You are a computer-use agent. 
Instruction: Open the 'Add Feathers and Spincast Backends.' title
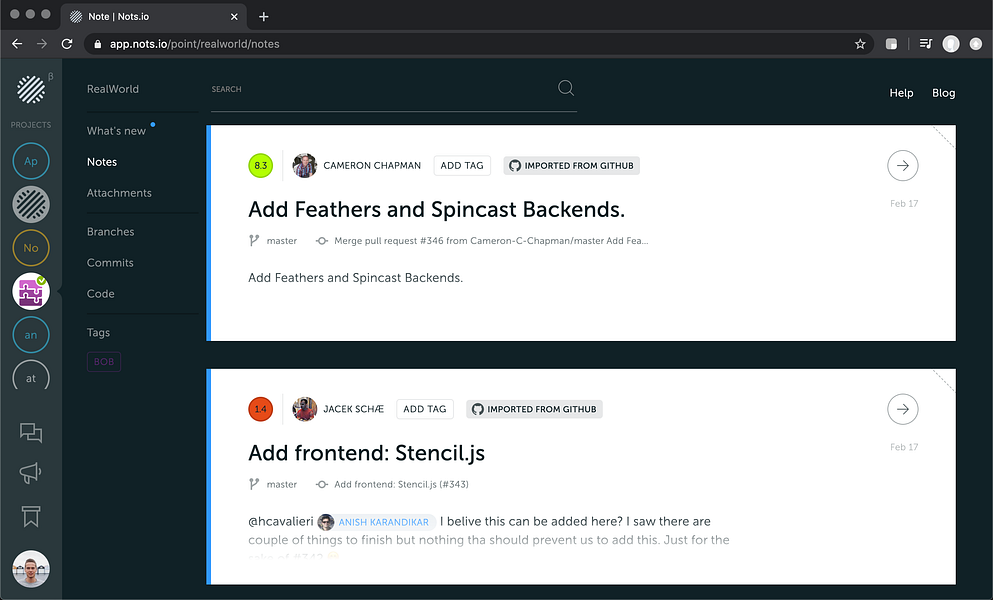(436, 209)
